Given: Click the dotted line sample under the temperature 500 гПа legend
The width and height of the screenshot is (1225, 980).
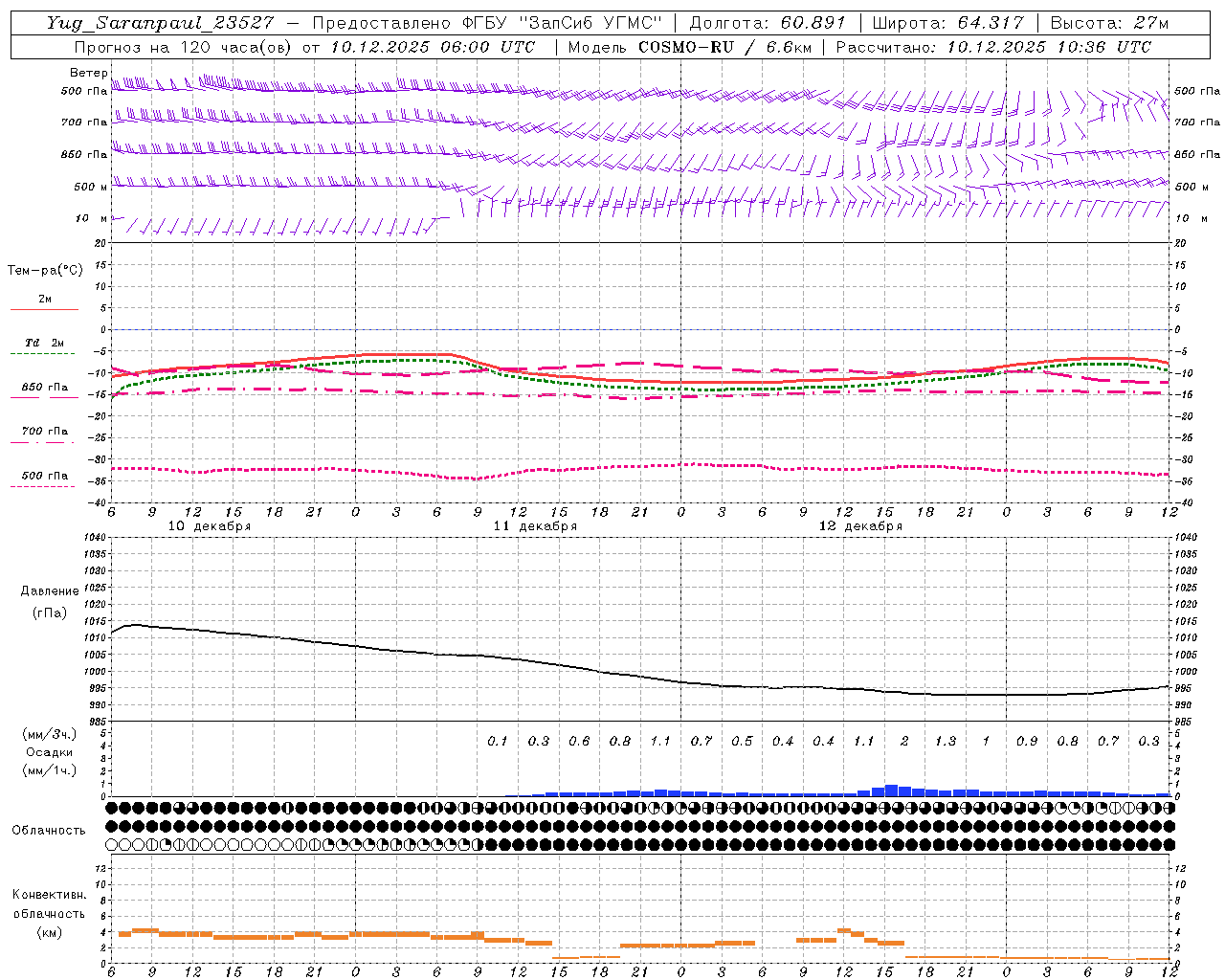Looking at the screenshot, I should [x=44, y=486].
